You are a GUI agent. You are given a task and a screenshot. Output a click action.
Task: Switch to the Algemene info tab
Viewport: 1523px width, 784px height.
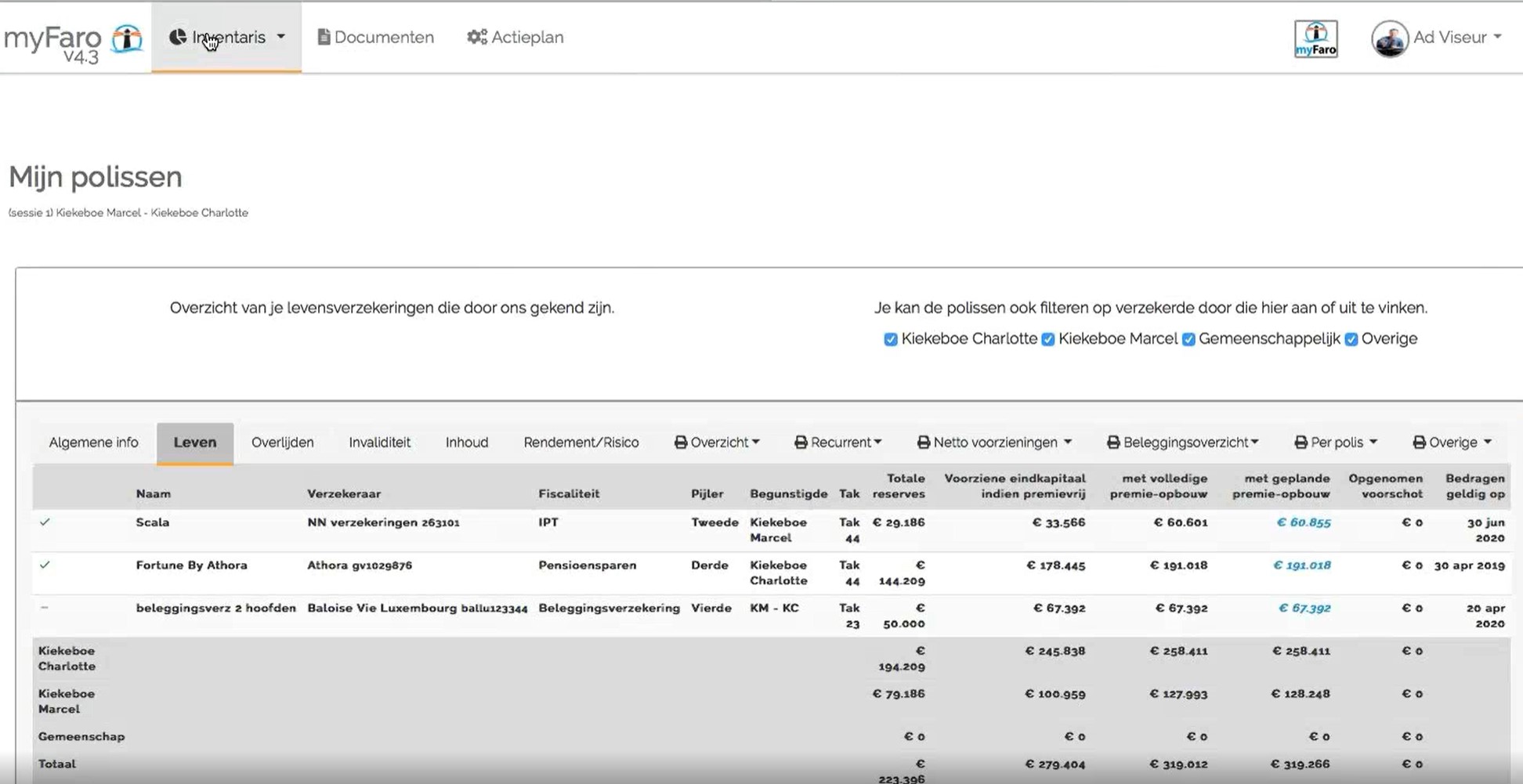(93, 443)
